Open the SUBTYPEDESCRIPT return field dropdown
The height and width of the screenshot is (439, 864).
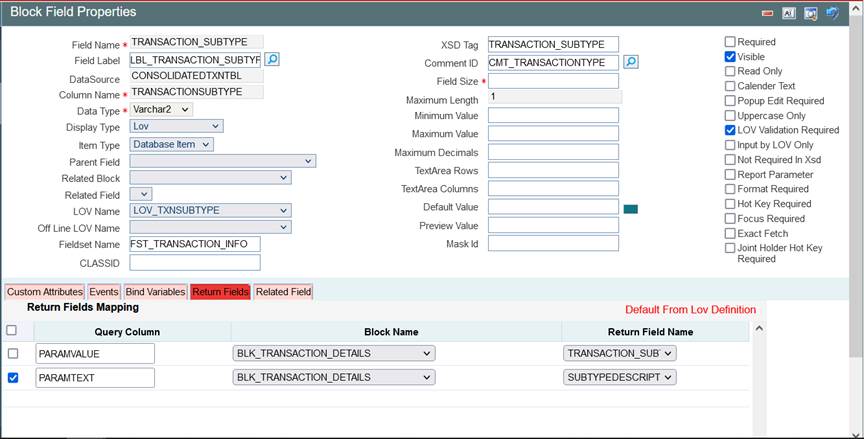(x=620, y=377)
